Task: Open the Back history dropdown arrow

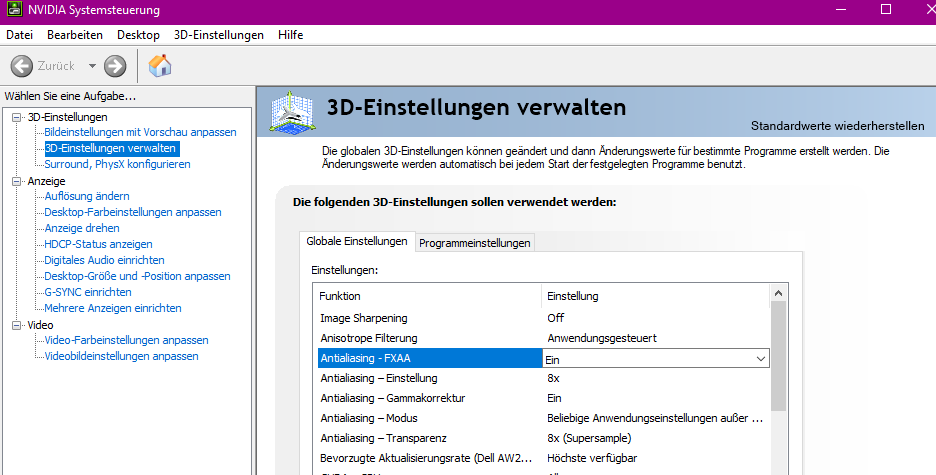Action: 92,66
